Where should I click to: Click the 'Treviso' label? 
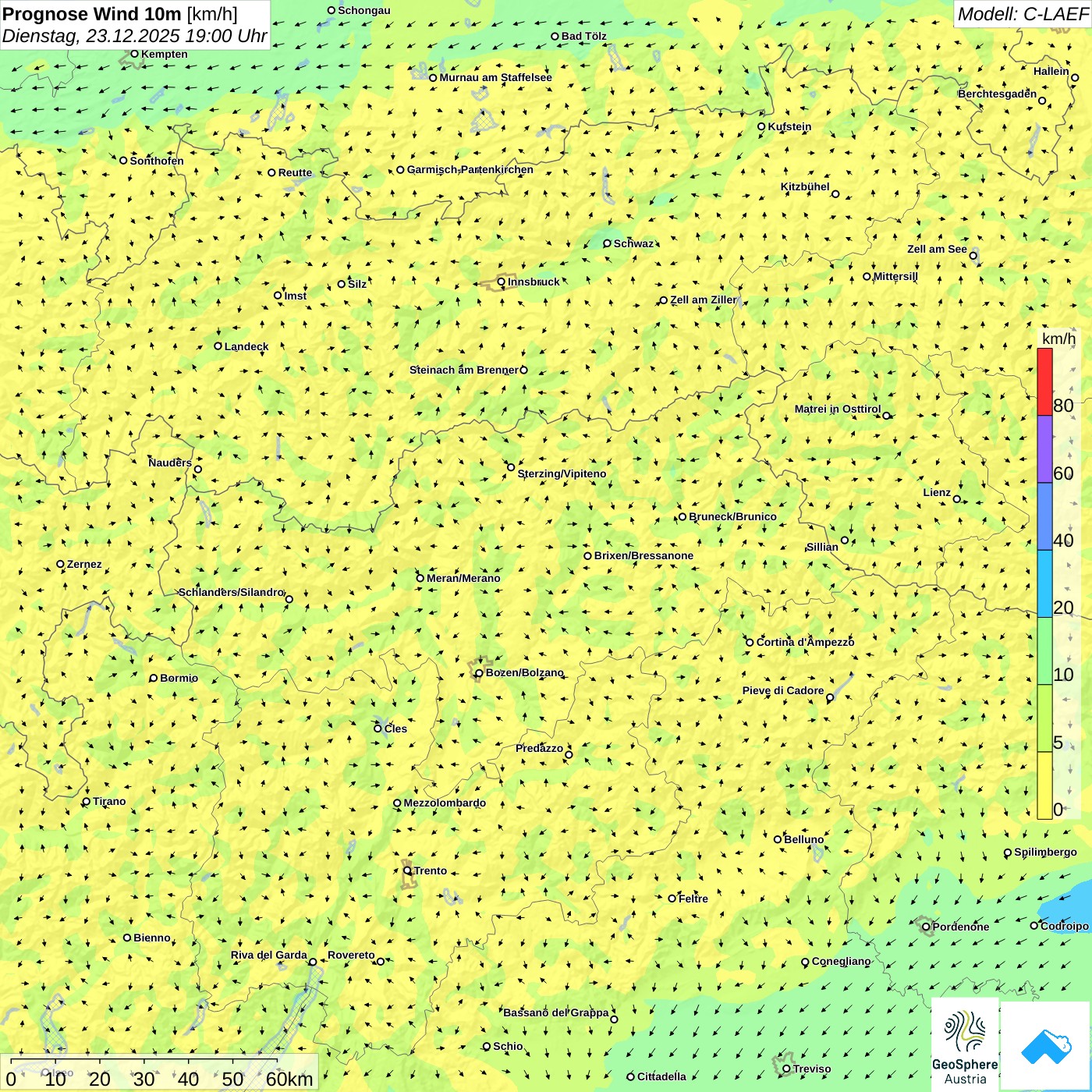811,1069
